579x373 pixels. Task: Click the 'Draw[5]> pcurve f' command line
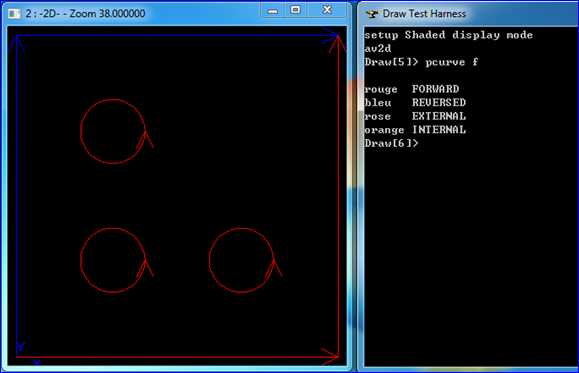421,62
